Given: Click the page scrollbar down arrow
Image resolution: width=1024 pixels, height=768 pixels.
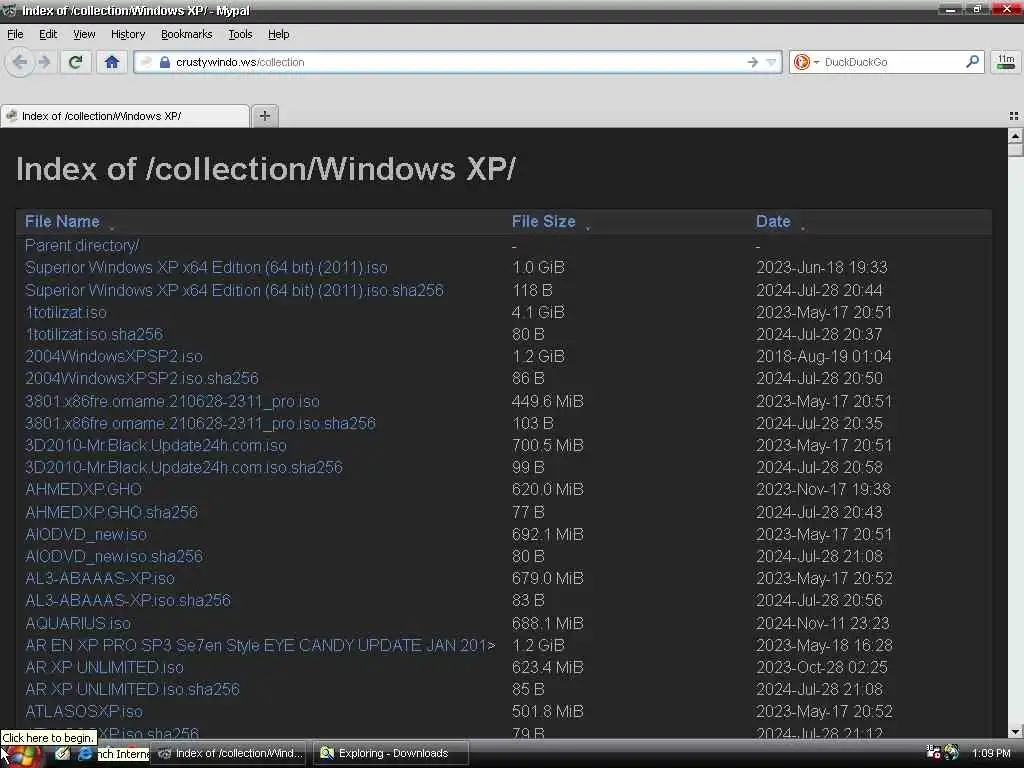Looking at the screenshot, I should pos(1015,732).
